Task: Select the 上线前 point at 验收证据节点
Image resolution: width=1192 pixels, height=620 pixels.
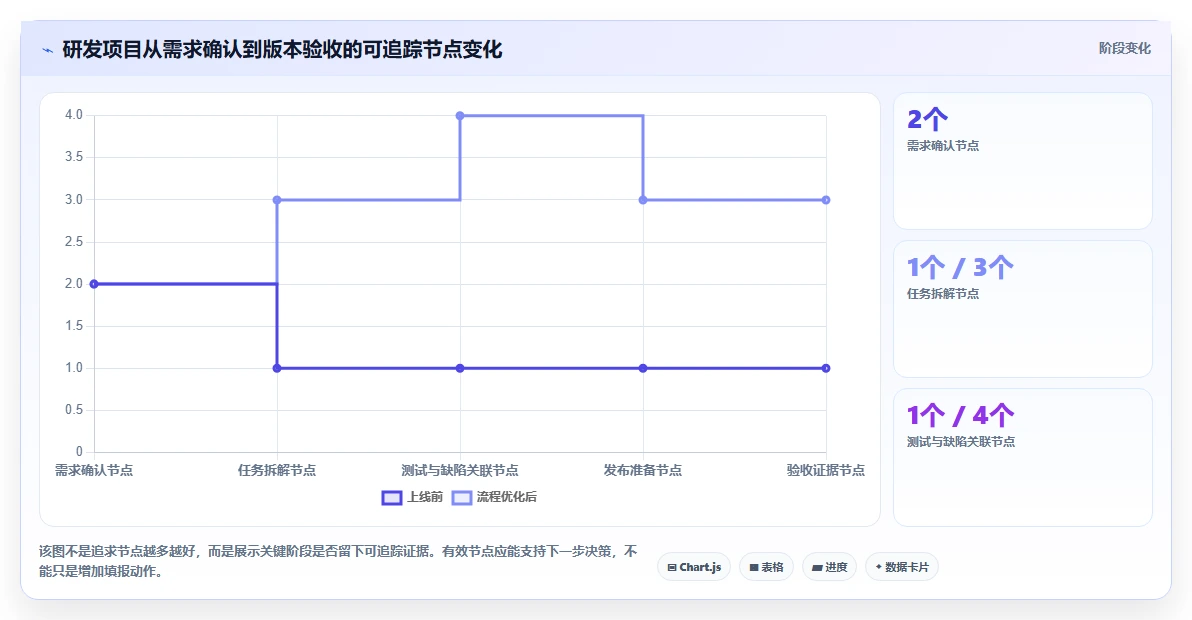Action: [826, 369]
